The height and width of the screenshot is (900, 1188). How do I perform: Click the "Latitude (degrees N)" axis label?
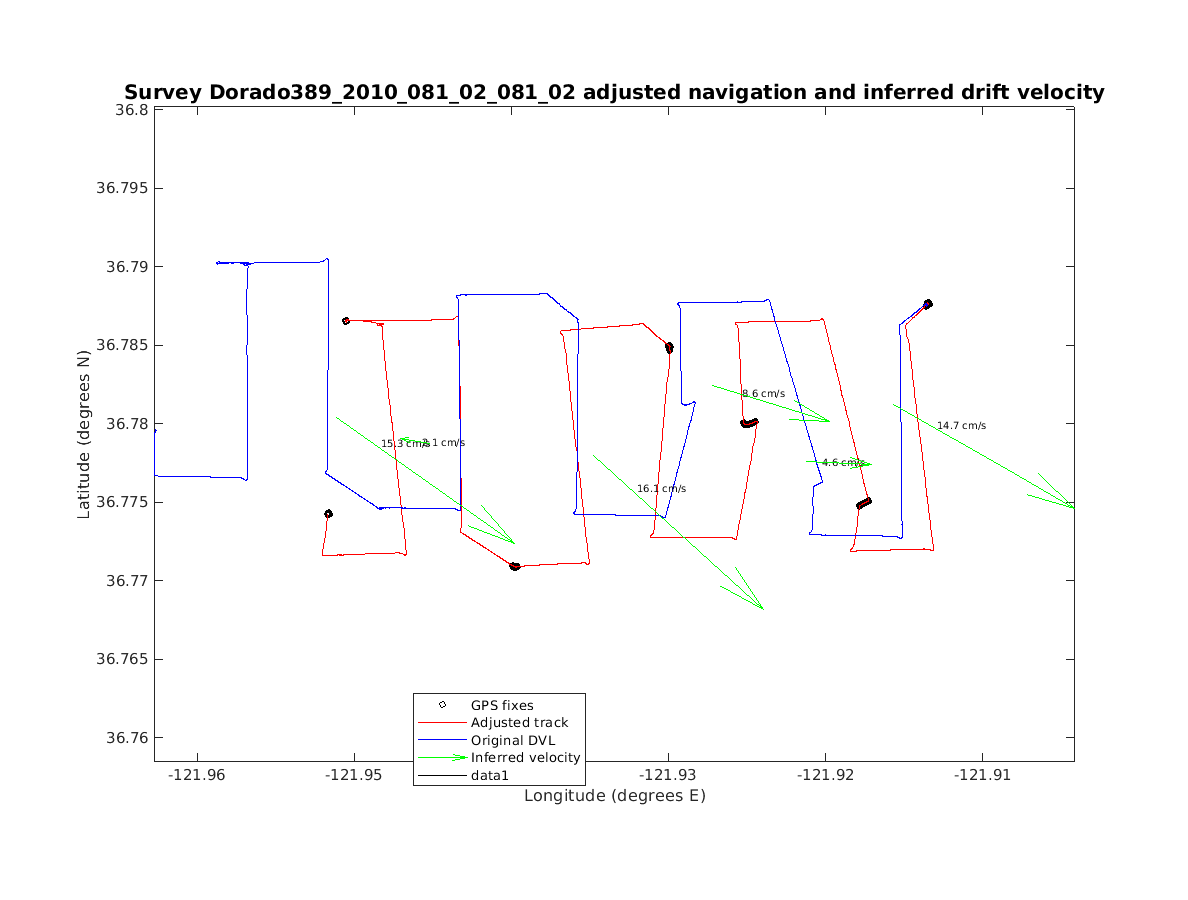pyautogui.click(x=85, y=434)
